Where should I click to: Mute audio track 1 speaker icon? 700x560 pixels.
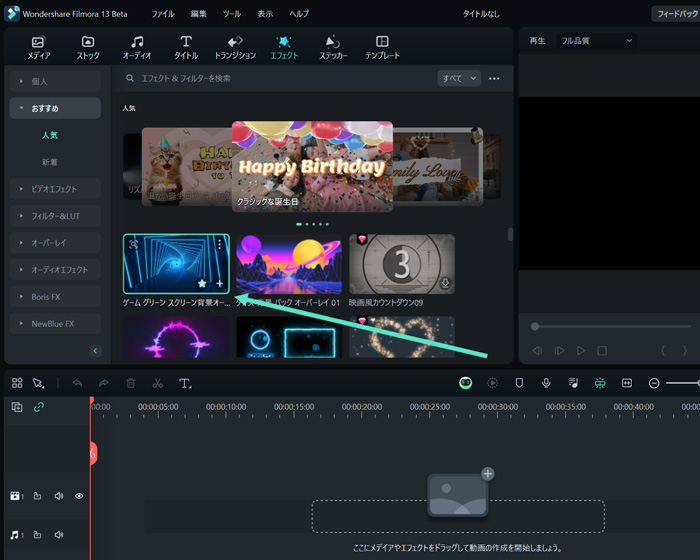pos(58,535)
